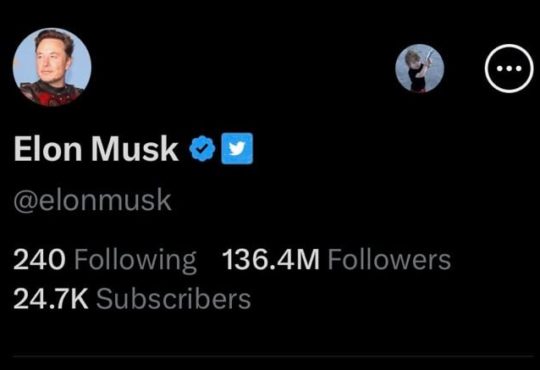
Task: Open the 240 Following list
Action: [x=105, y=260]
